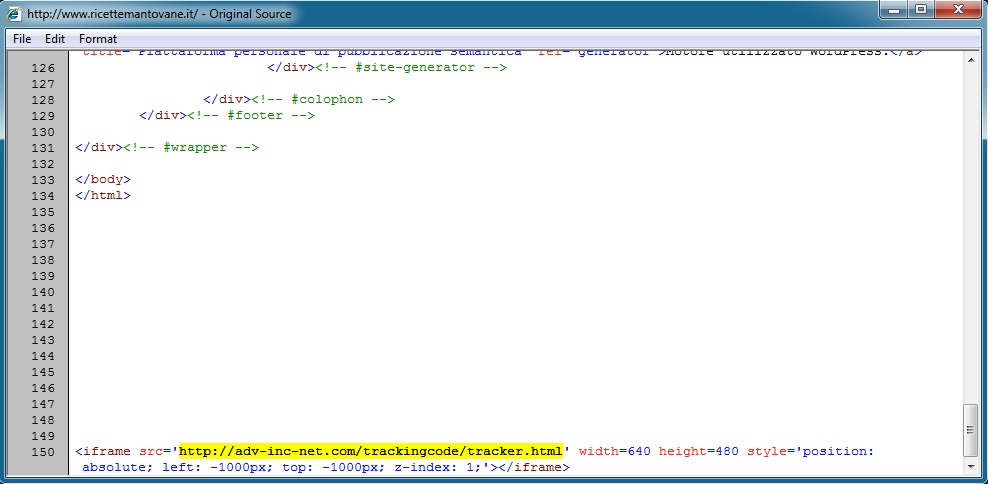
Task: Click the scroll down arrow
Action: (x=970, y=467)
